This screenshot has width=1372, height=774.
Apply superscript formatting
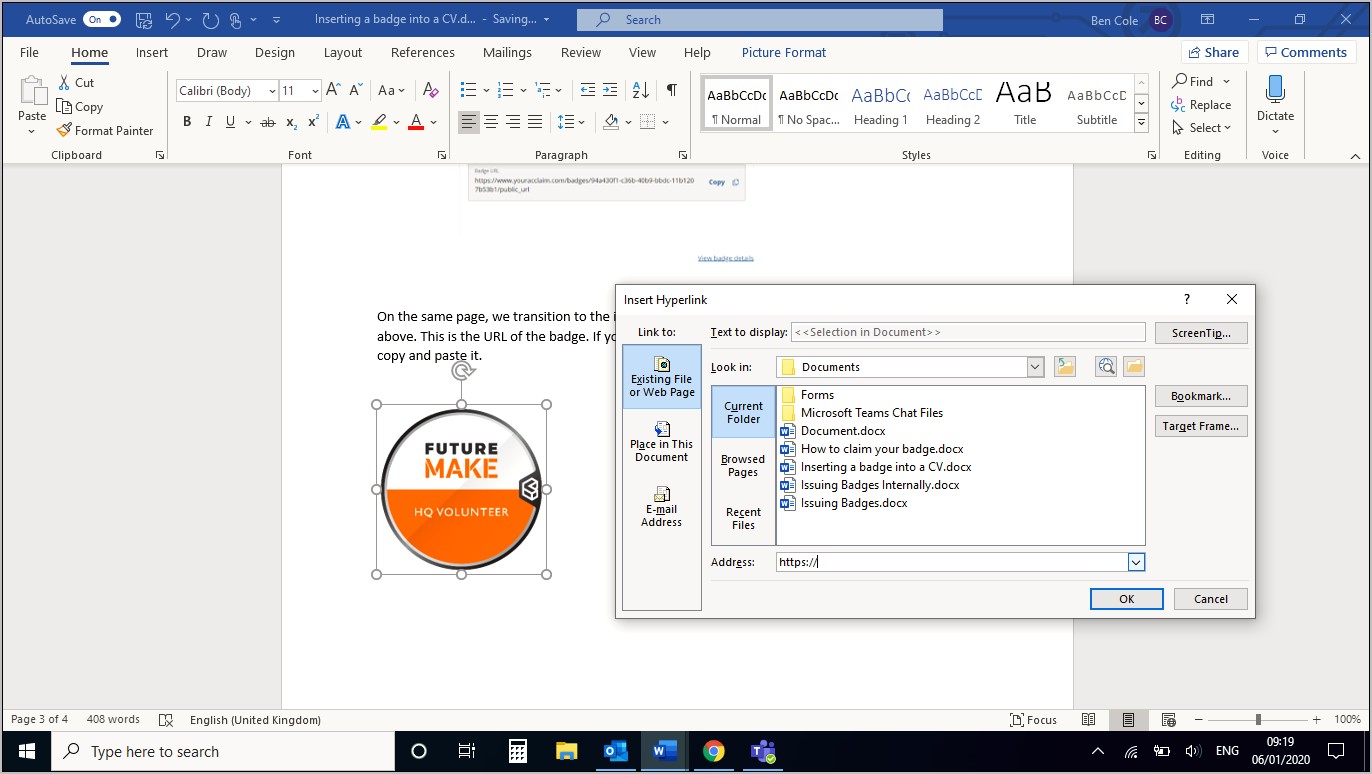[313, 122]
